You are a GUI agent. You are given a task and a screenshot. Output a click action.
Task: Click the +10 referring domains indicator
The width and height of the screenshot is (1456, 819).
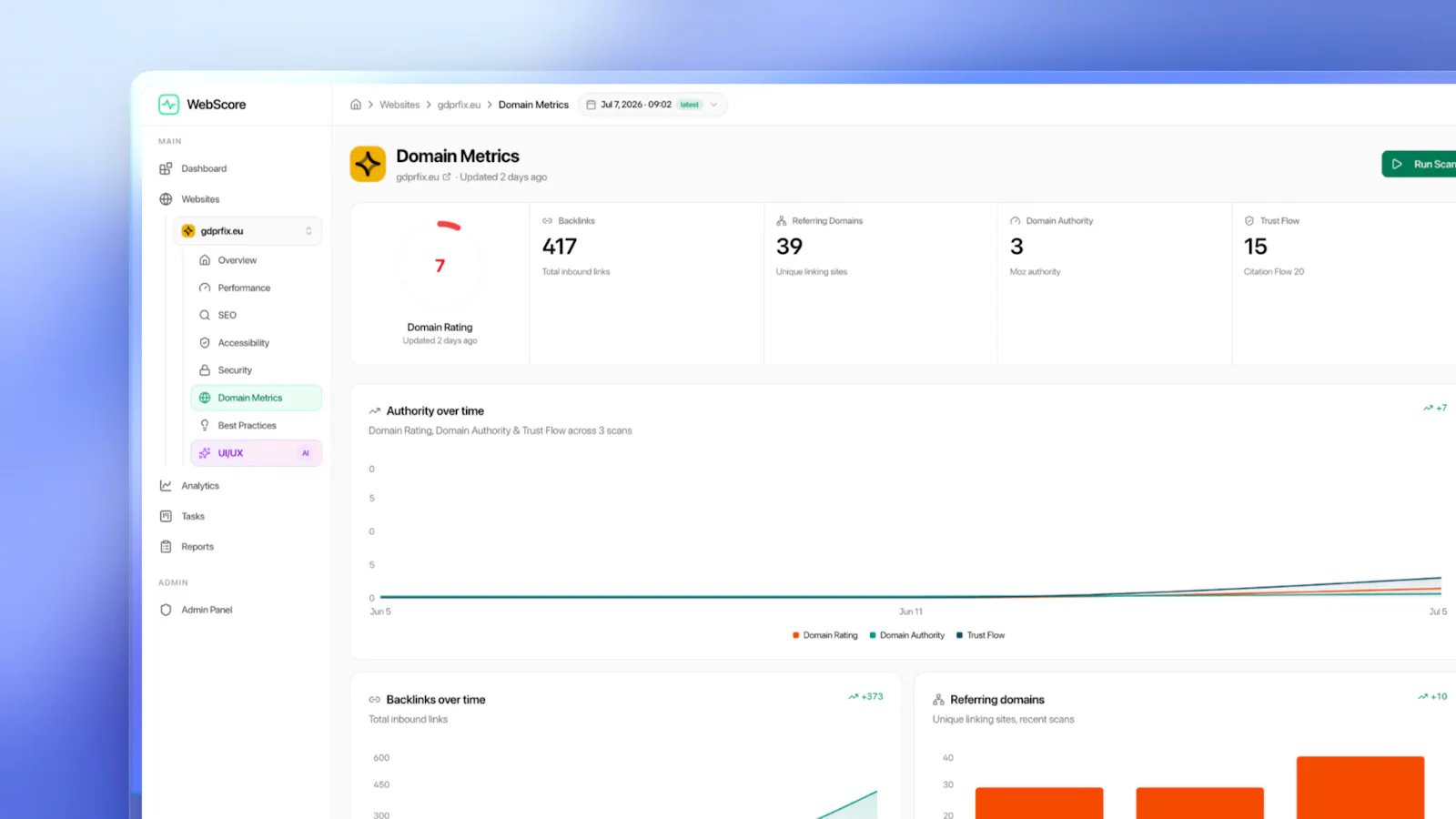click(1432, 696)
